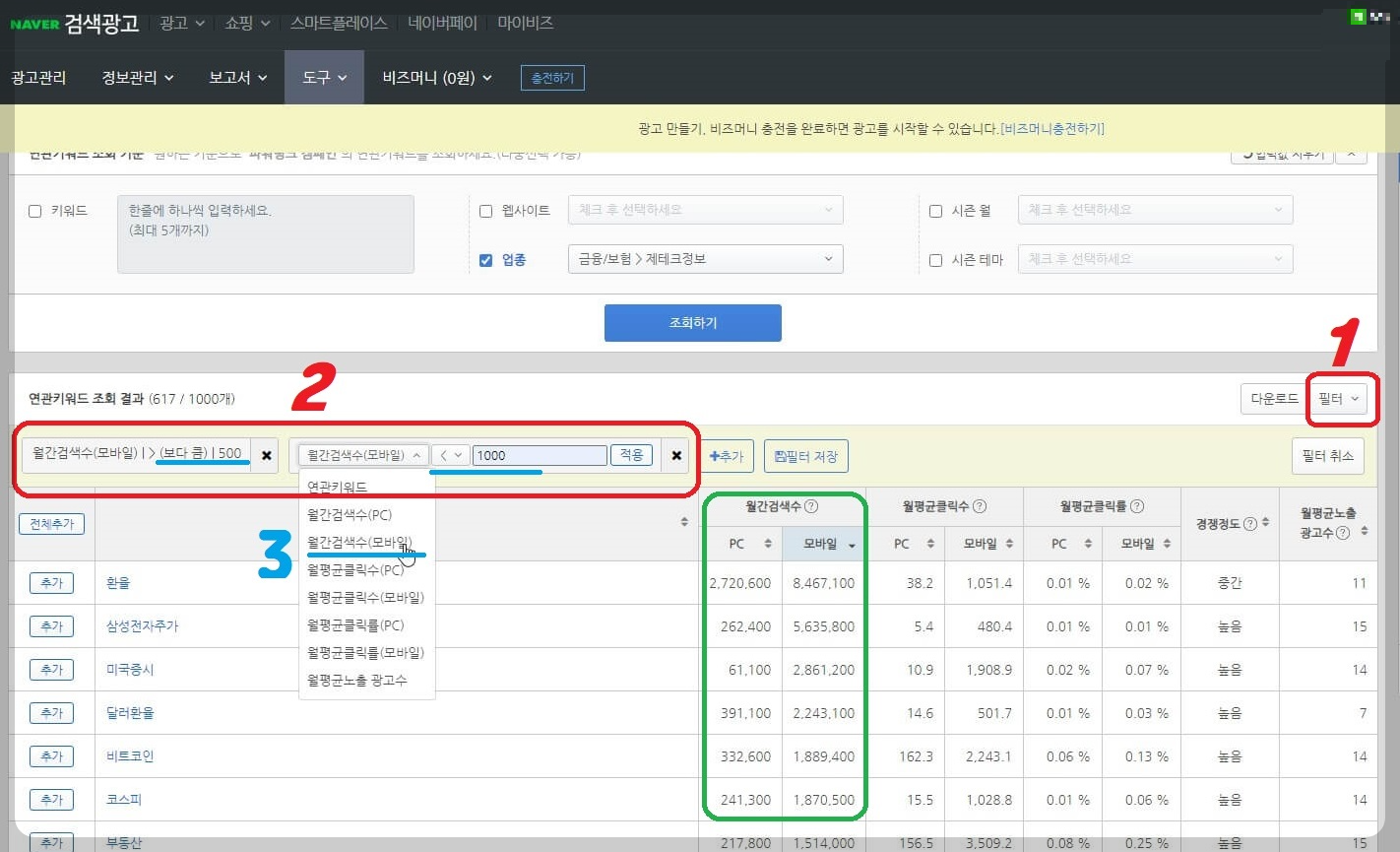Click the 필터 취소 button
1400x852 pixels.
pos(1327,455)
